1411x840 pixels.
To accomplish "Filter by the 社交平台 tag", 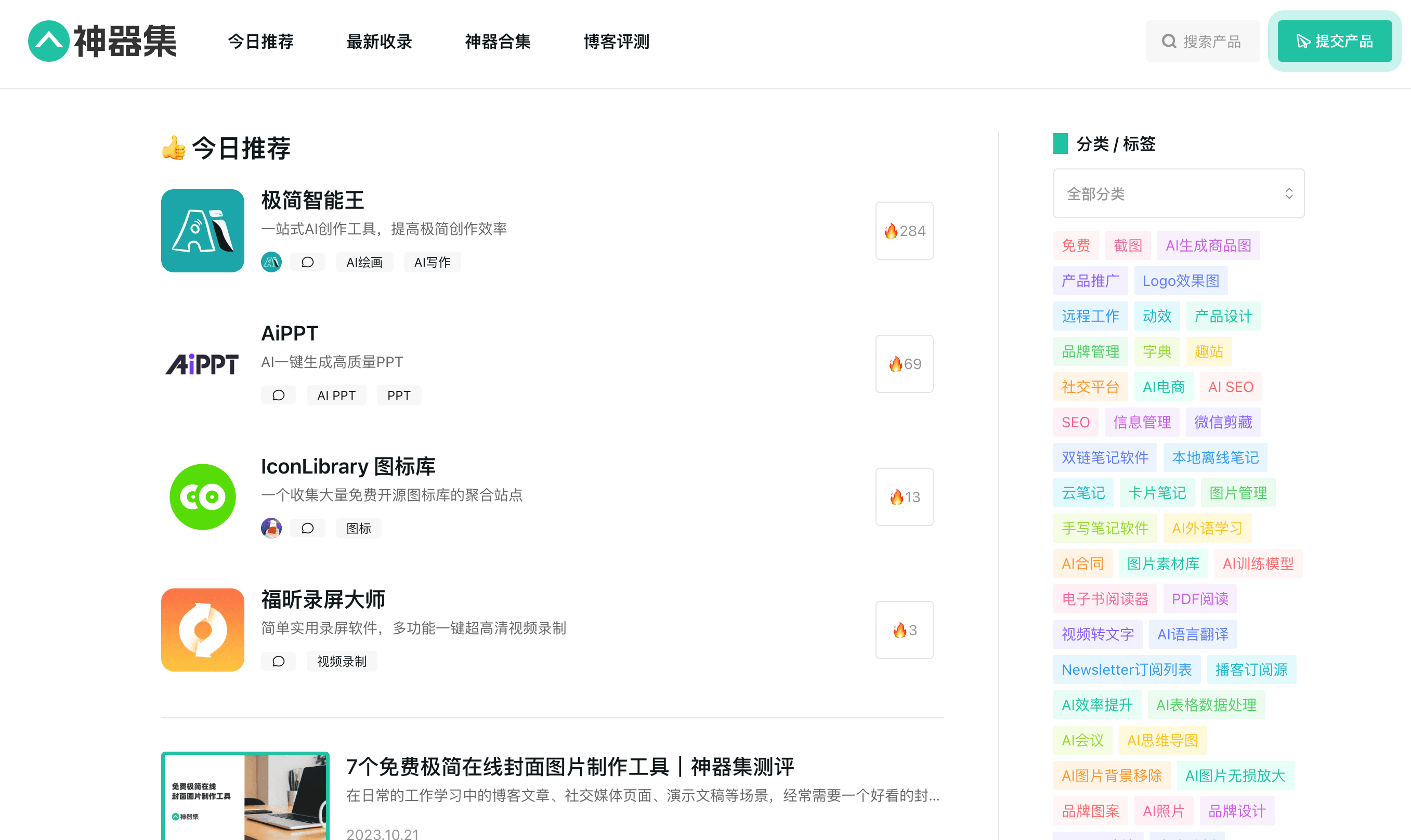I will point(1091,387).
